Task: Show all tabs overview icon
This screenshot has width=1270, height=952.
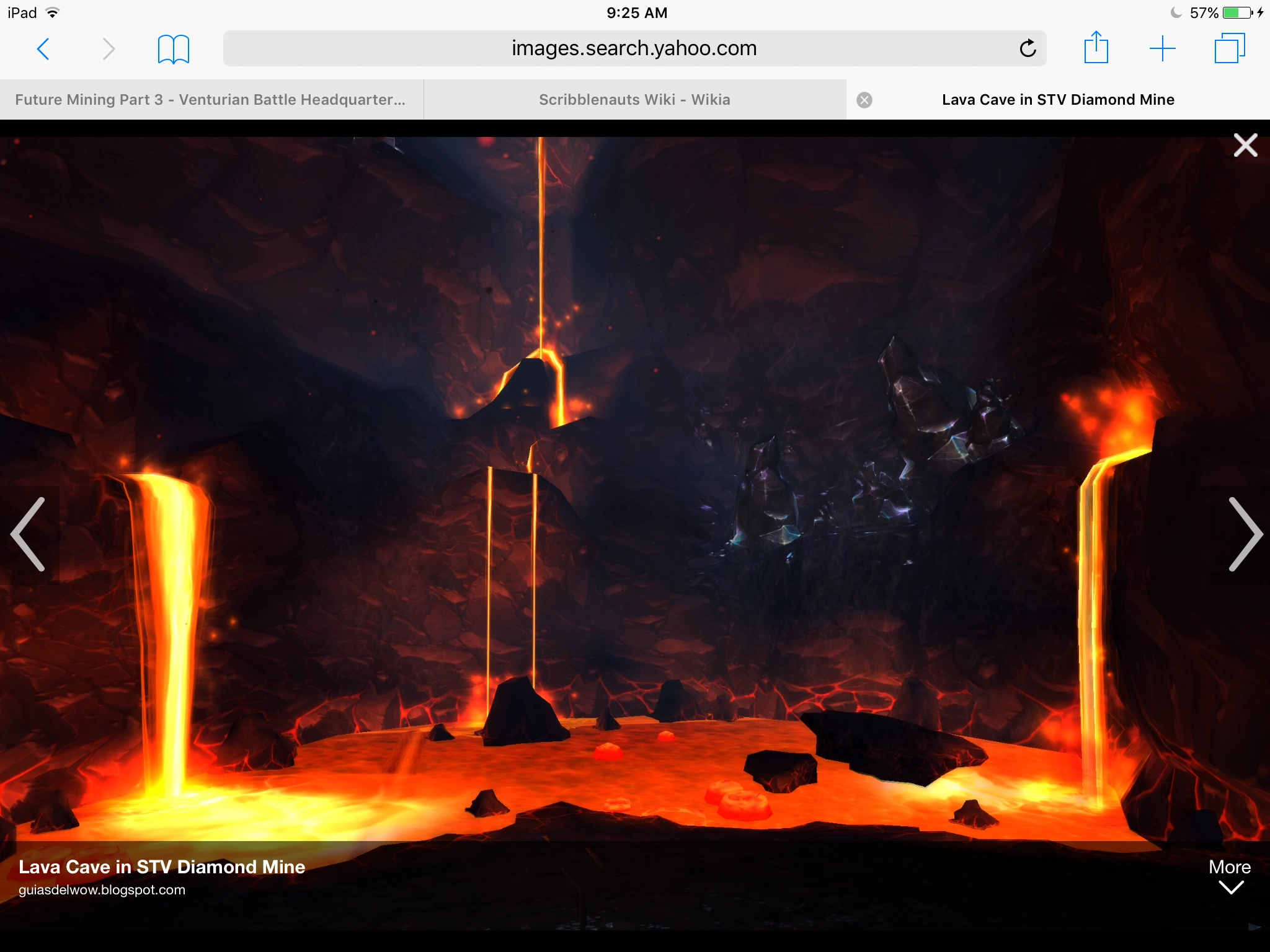Action: click(x=1229, y=48)
